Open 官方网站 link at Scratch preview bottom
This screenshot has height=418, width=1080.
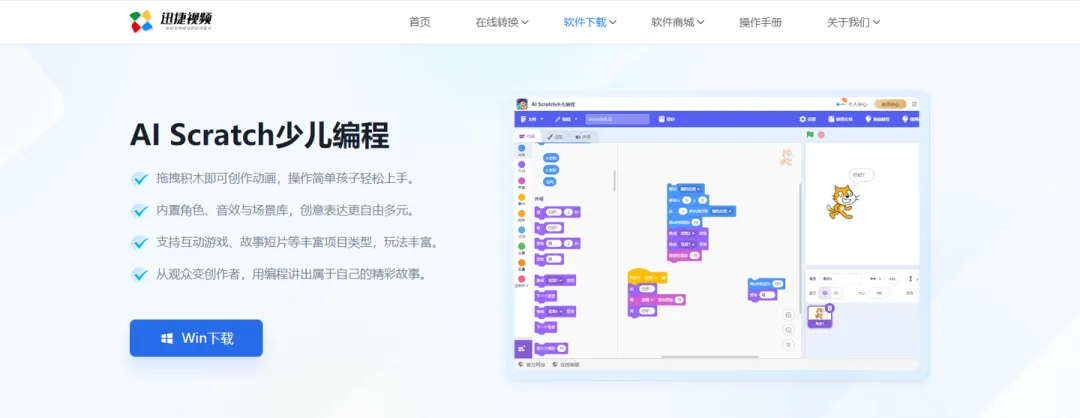(531, 364)
